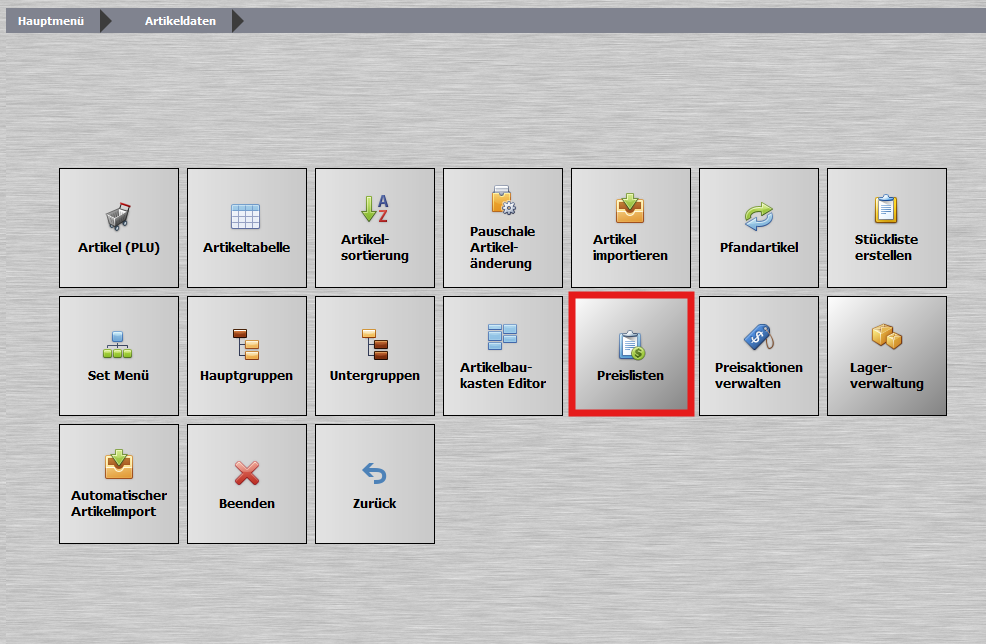Open the Set Menü tile
The height and width of the screenshot is (644, 986).
[119, 356]
